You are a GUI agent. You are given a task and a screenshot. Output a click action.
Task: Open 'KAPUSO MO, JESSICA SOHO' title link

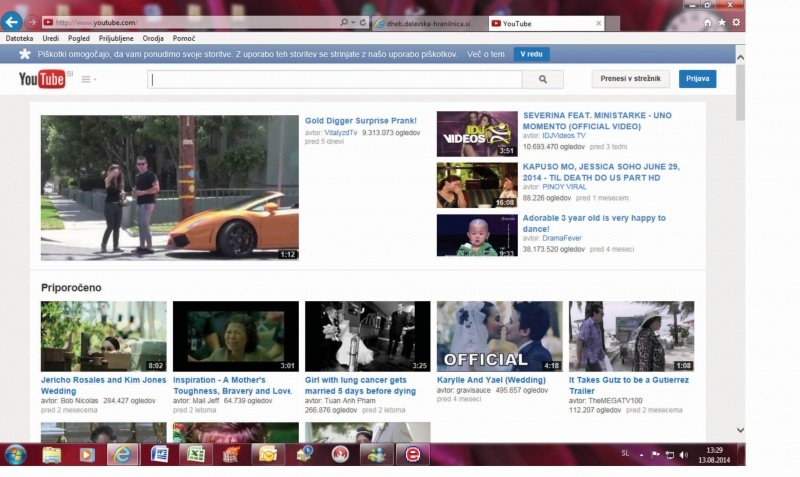(601, 172)
